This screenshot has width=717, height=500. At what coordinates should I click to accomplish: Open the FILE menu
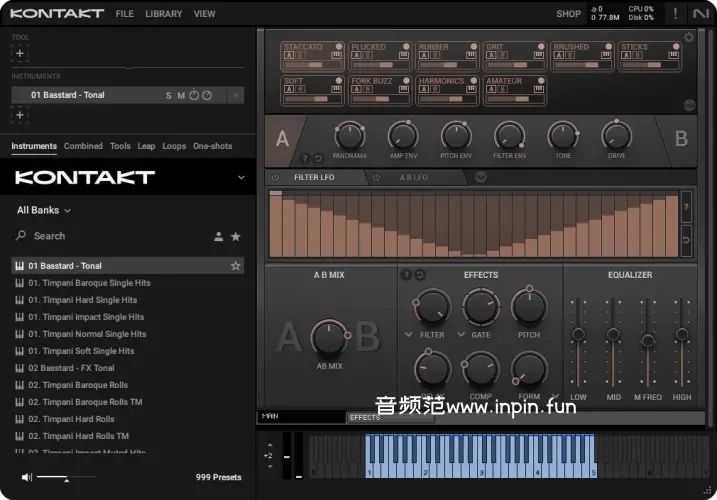(124, 14)
